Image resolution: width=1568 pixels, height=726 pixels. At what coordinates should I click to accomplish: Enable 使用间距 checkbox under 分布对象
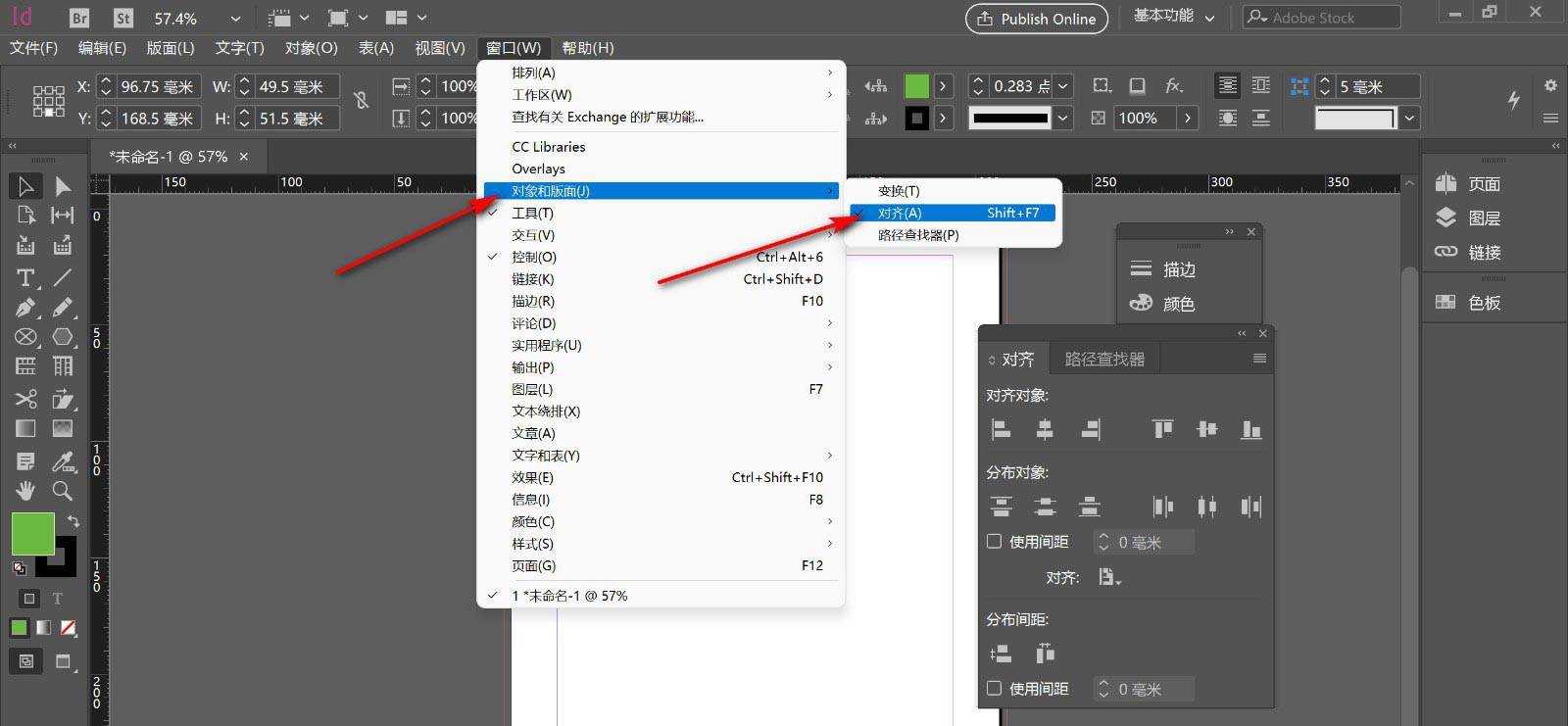994,541
